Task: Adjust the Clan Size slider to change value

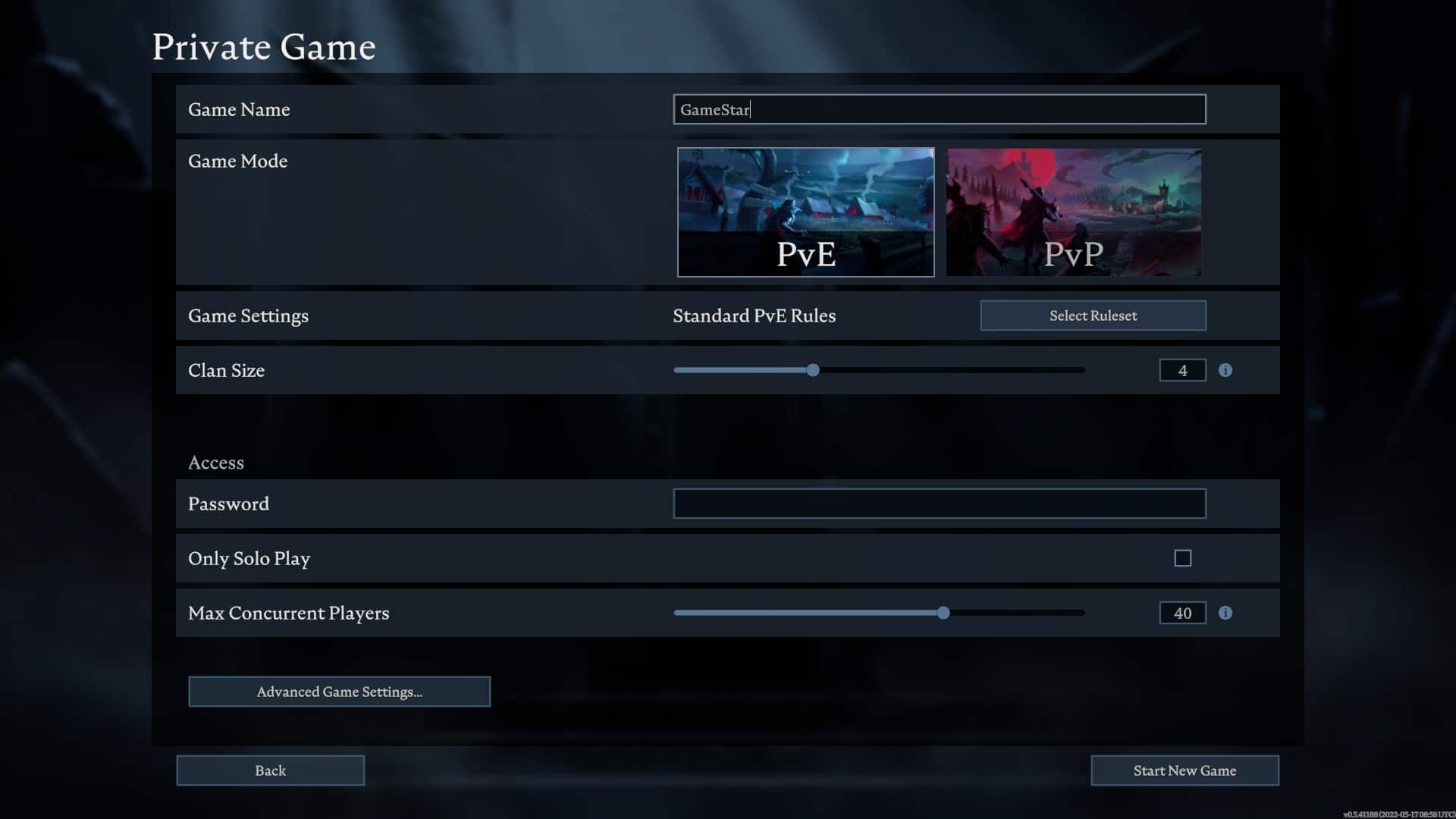Action: point(812,369)
